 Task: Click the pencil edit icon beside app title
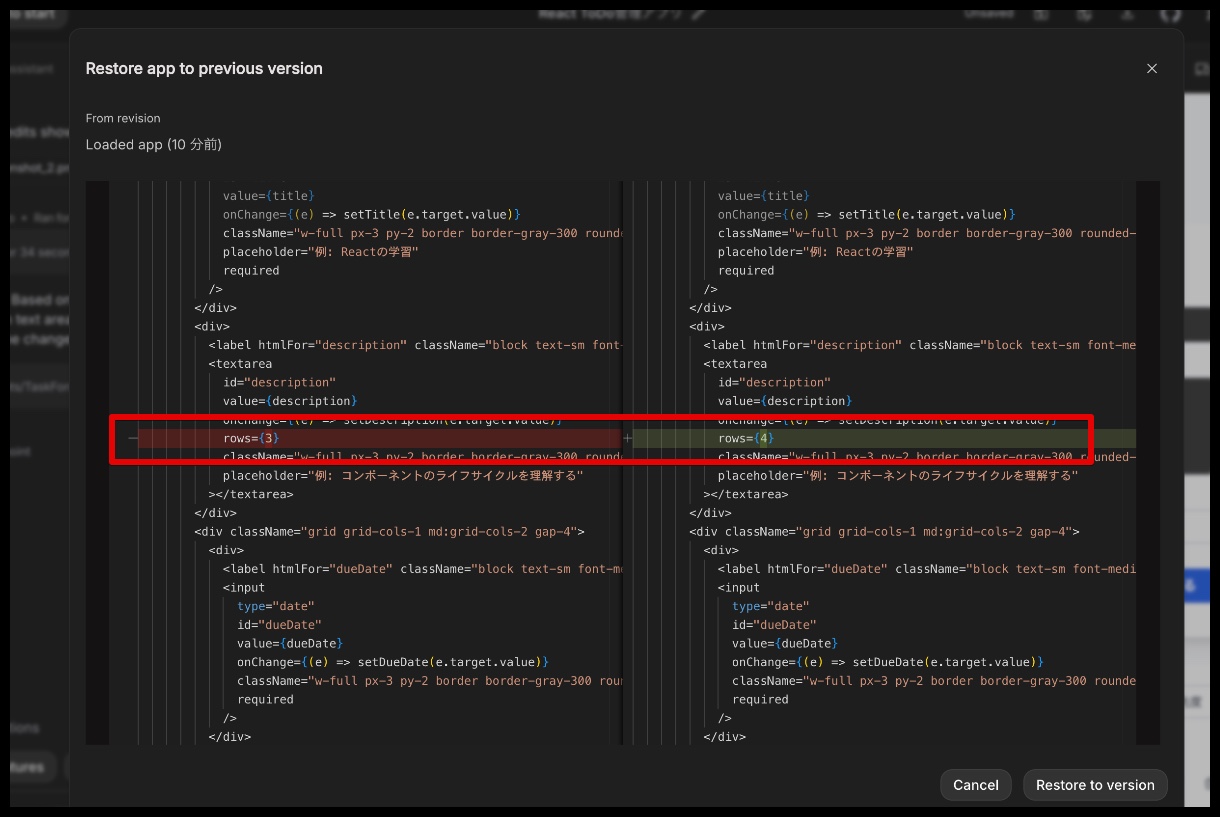point(698,14)
